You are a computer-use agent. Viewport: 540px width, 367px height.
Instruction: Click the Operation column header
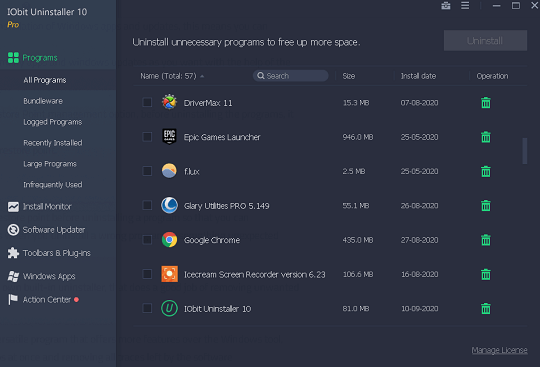click(x=492, y=76)
